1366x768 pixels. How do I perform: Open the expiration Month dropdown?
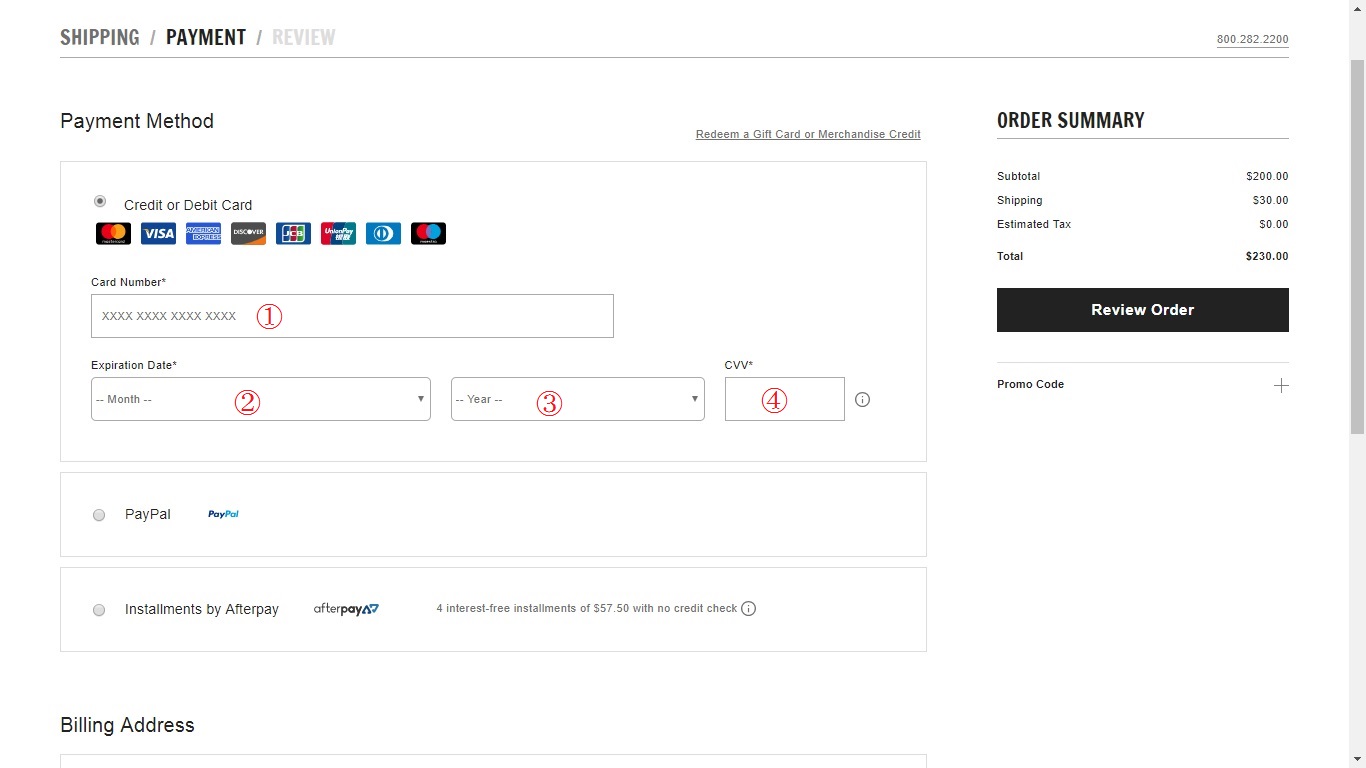(x=260, y=399)
